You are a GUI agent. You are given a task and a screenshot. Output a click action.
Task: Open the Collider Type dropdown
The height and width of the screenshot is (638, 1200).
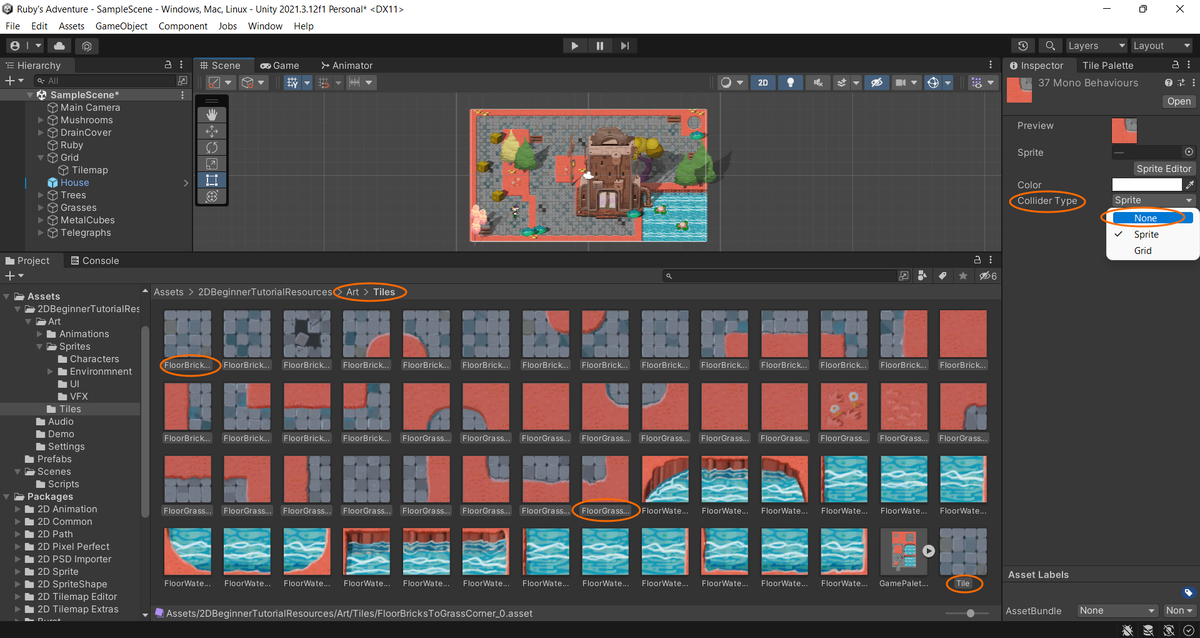(x=1153, y=201)
